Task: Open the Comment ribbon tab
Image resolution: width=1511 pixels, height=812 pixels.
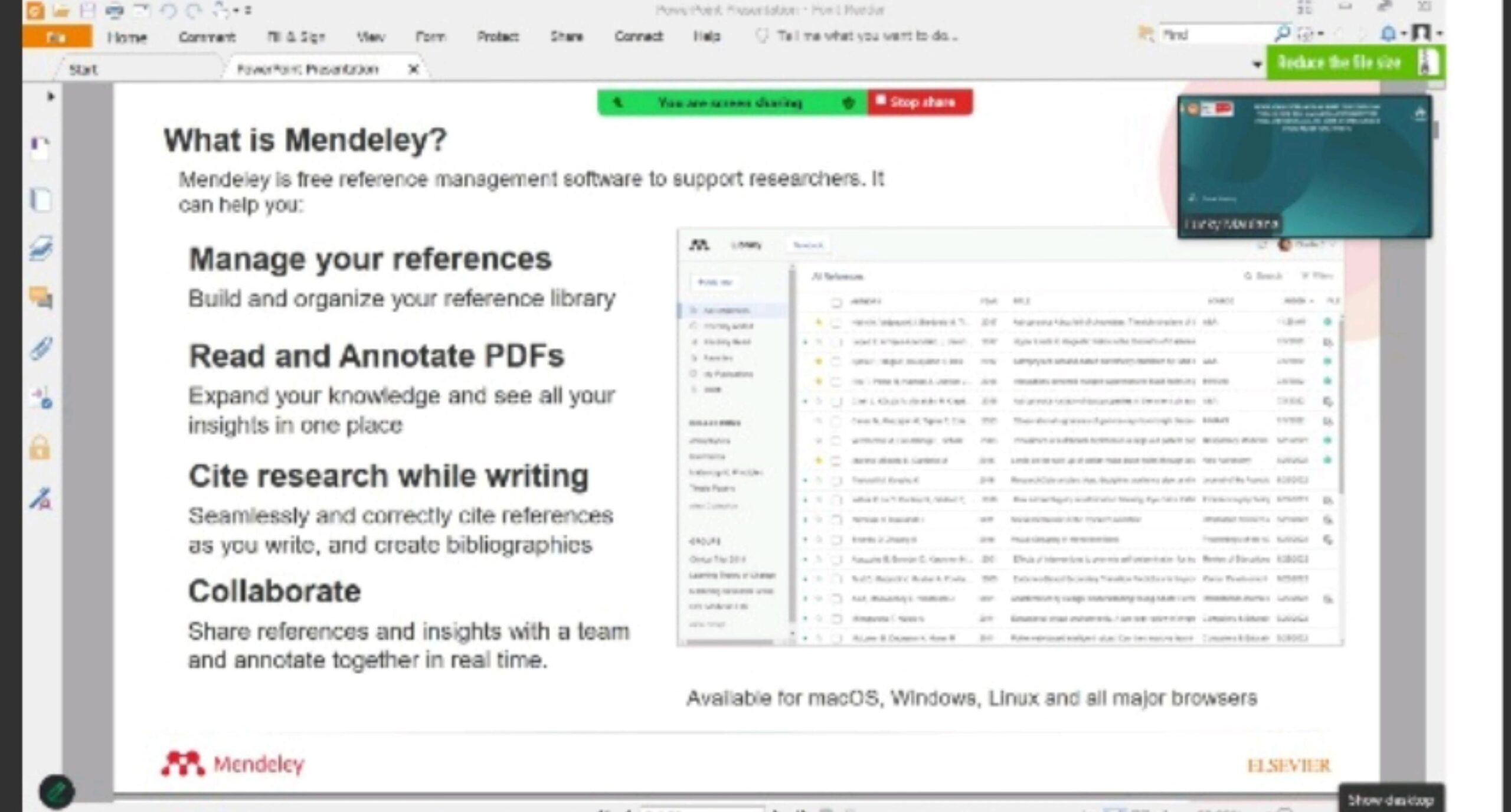Action: (207, 37)
